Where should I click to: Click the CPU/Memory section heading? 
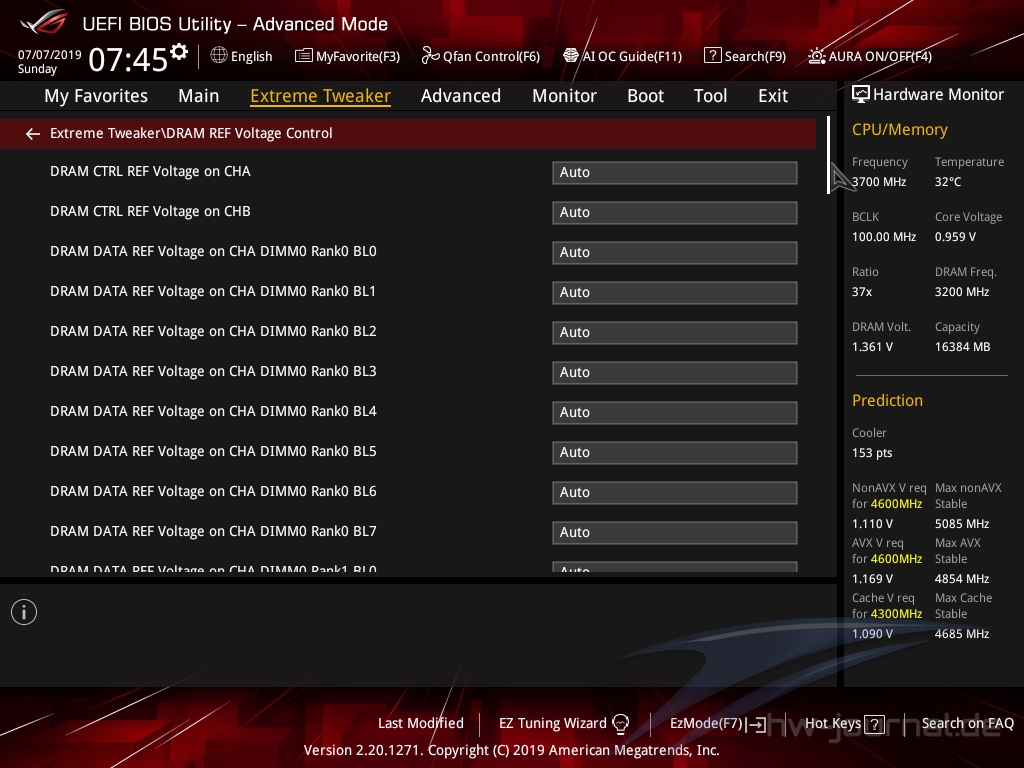click(899, 130)
